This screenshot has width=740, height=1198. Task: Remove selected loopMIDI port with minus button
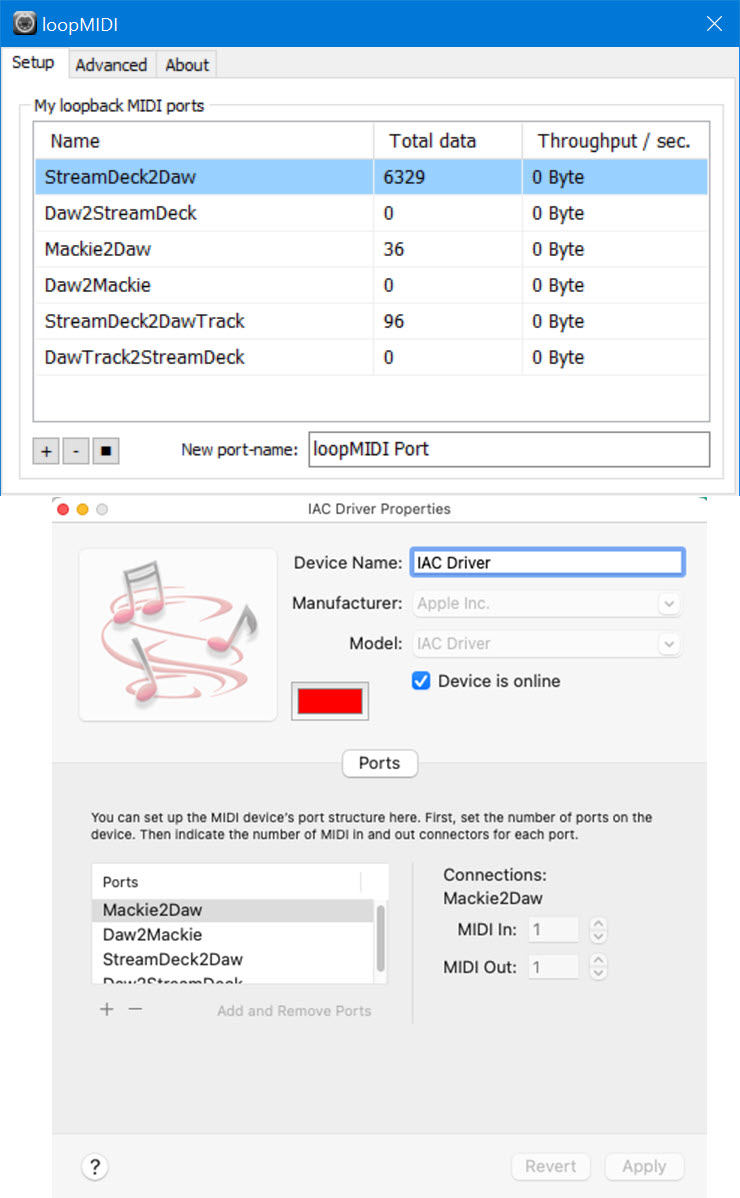tap(76, 451)
